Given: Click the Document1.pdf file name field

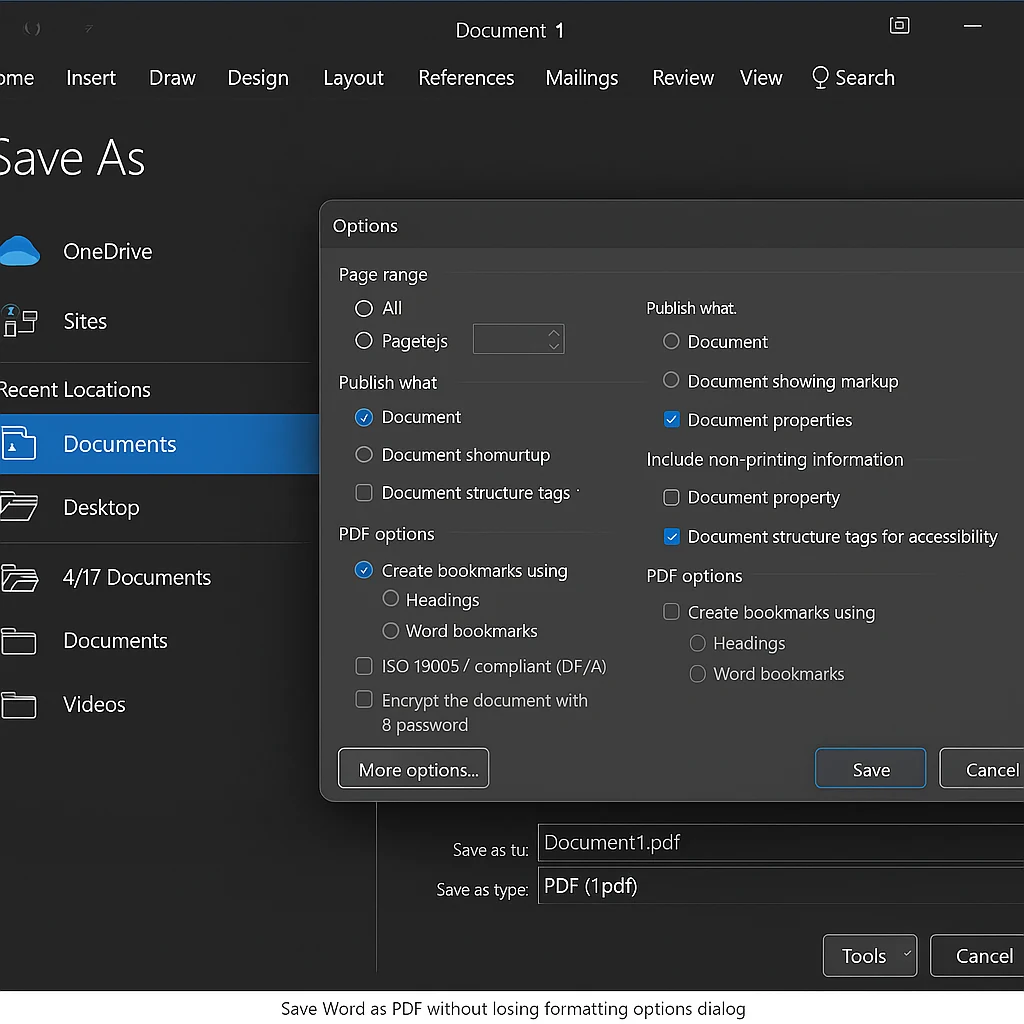Looking at the screenshot, I should pyautogui.click(x=780, y=842).
